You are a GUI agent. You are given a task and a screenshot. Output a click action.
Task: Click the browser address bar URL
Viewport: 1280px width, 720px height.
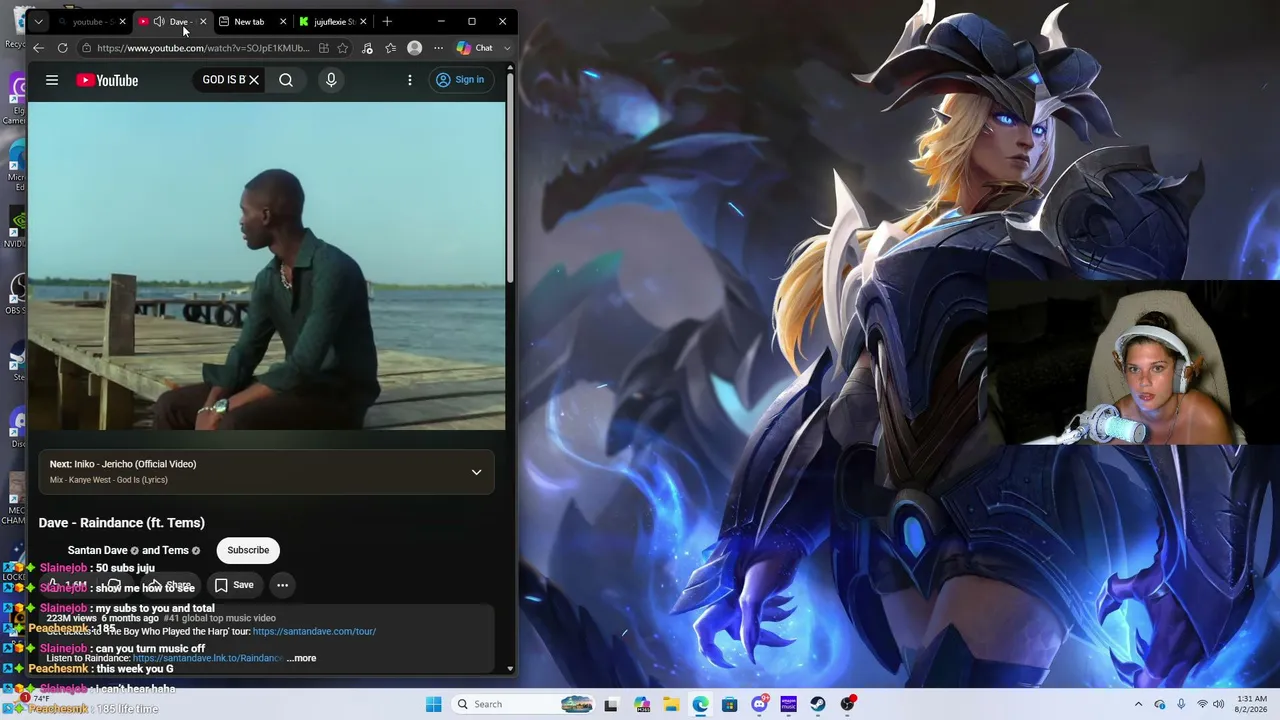203,48
